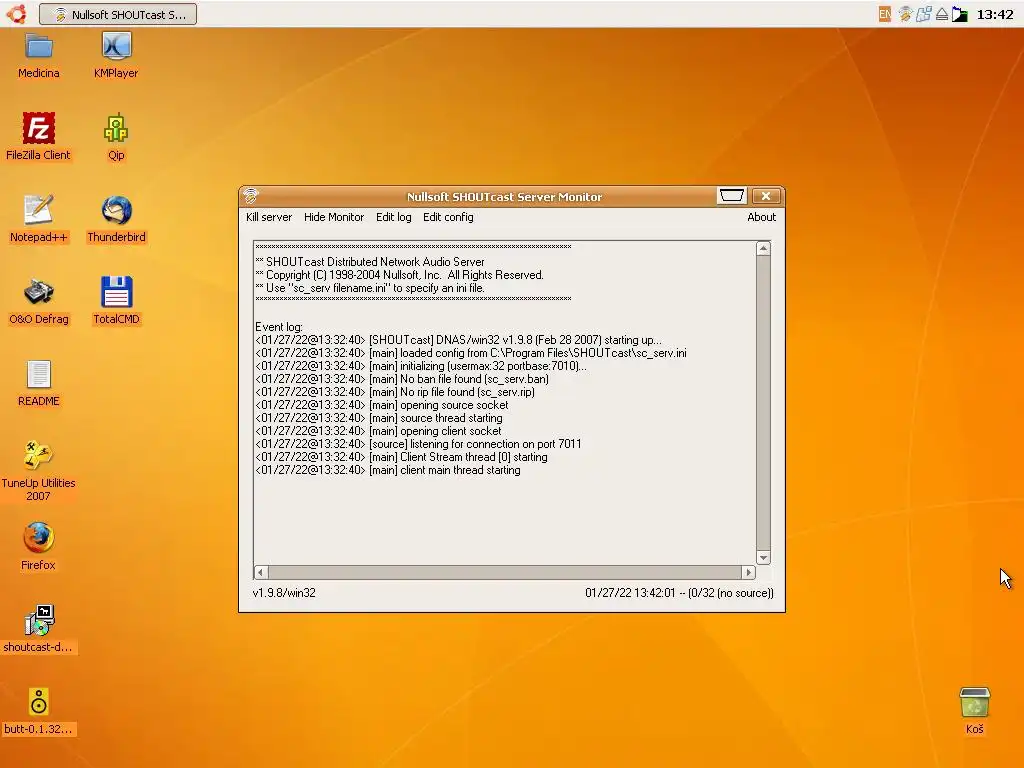
Task: Launch the TuneUp Utilities 2007 icon
Action: pos(39,456)
